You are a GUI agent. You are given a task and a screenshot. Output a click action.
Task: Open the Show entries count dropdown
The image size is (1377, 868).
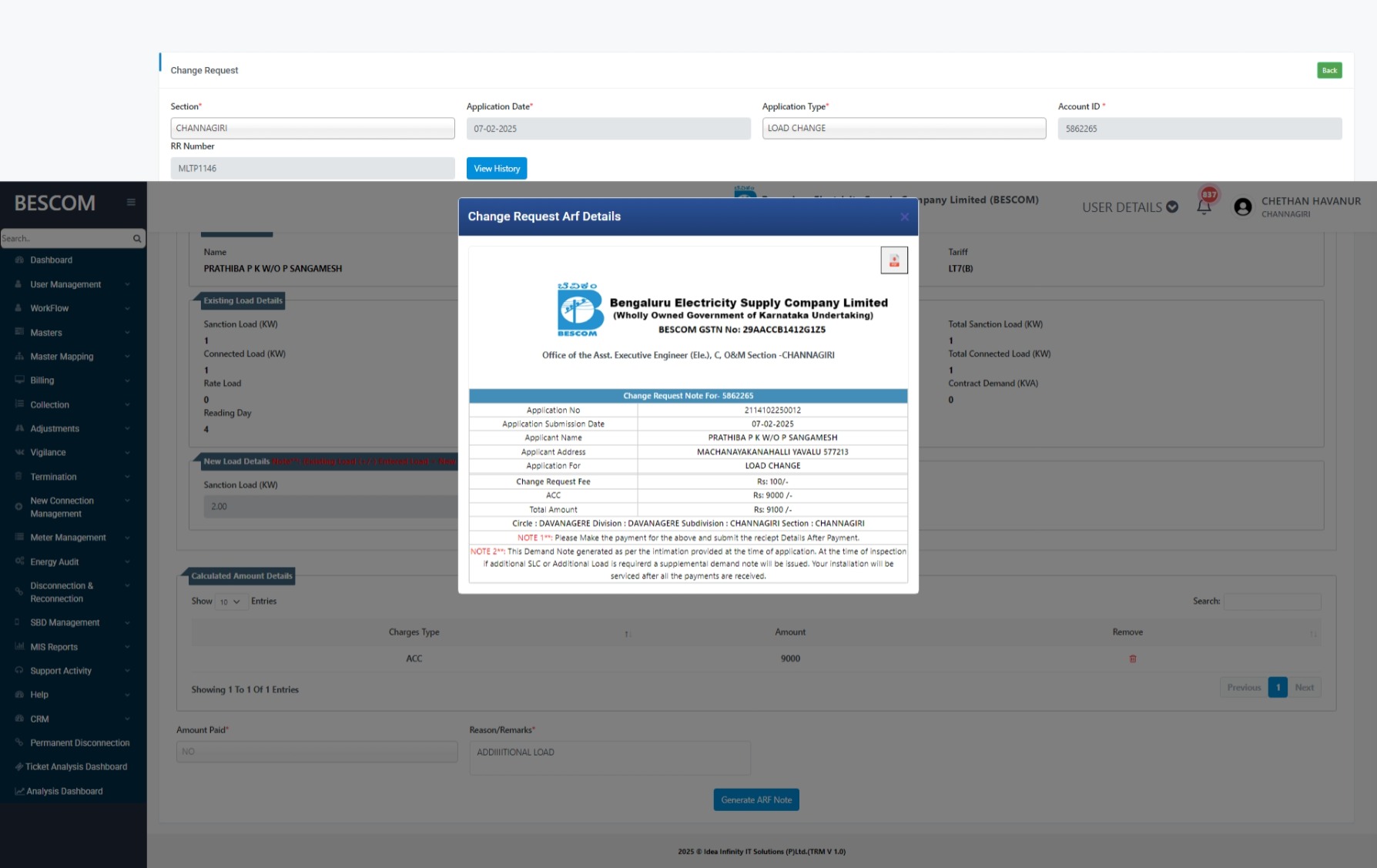click(230, 602)
